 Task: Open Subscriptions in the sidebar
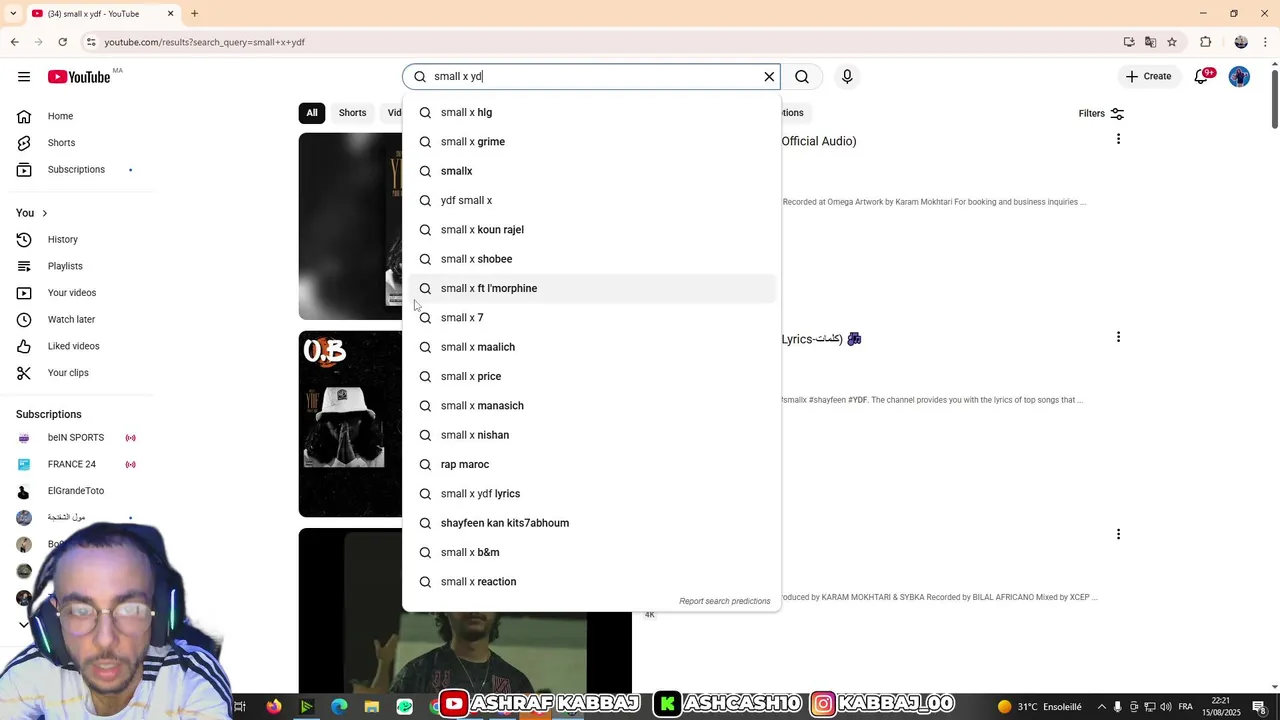coord(76,170)
